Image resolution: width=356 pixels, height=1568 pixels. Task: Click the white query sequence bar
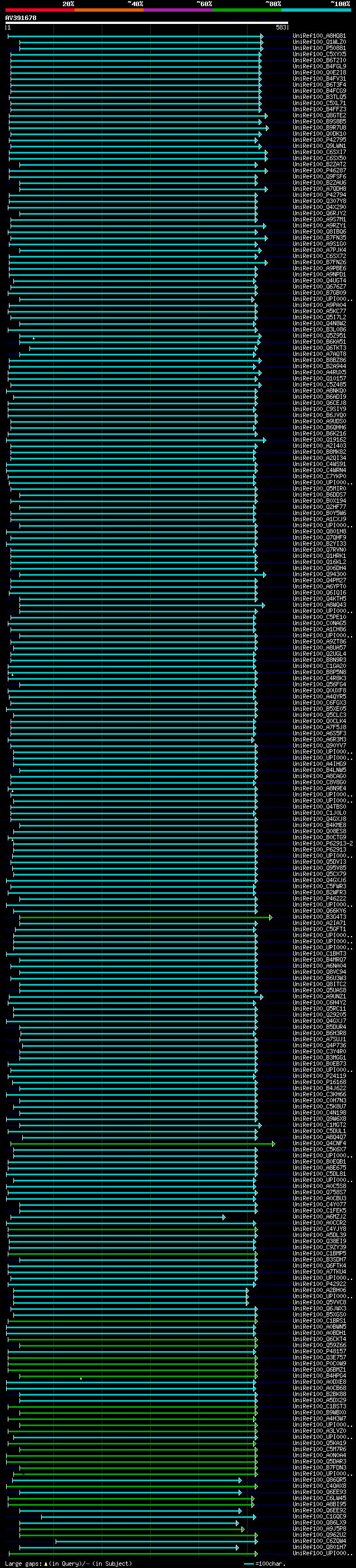coord(147,23)
